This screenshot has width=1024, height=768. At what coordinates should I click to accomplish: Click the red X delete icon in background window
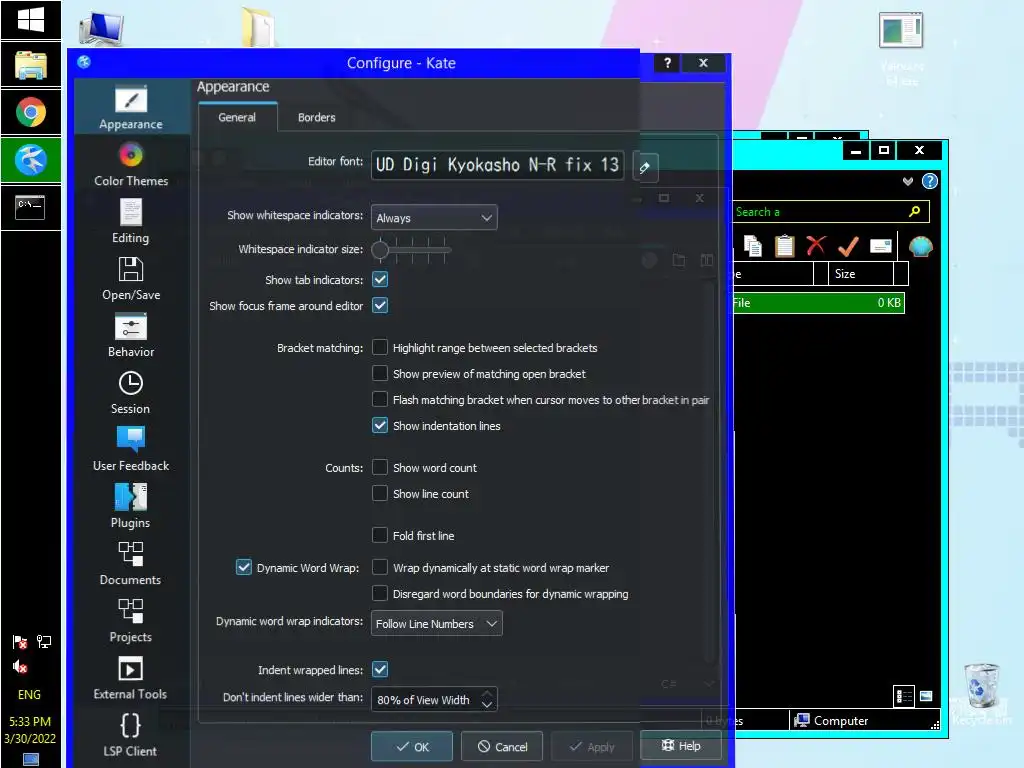[816, 246]
